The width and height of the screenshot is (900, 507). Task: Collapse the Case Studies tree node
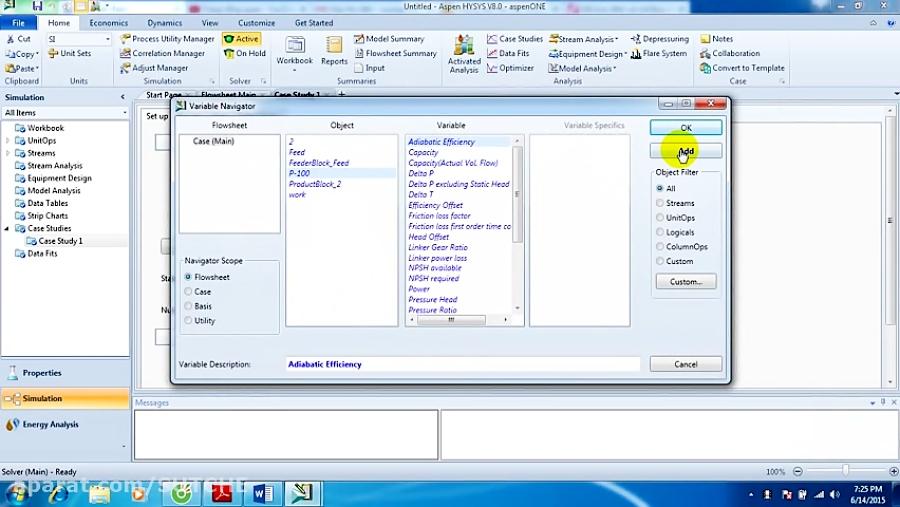pyautogui.click(x=7, y=229)
